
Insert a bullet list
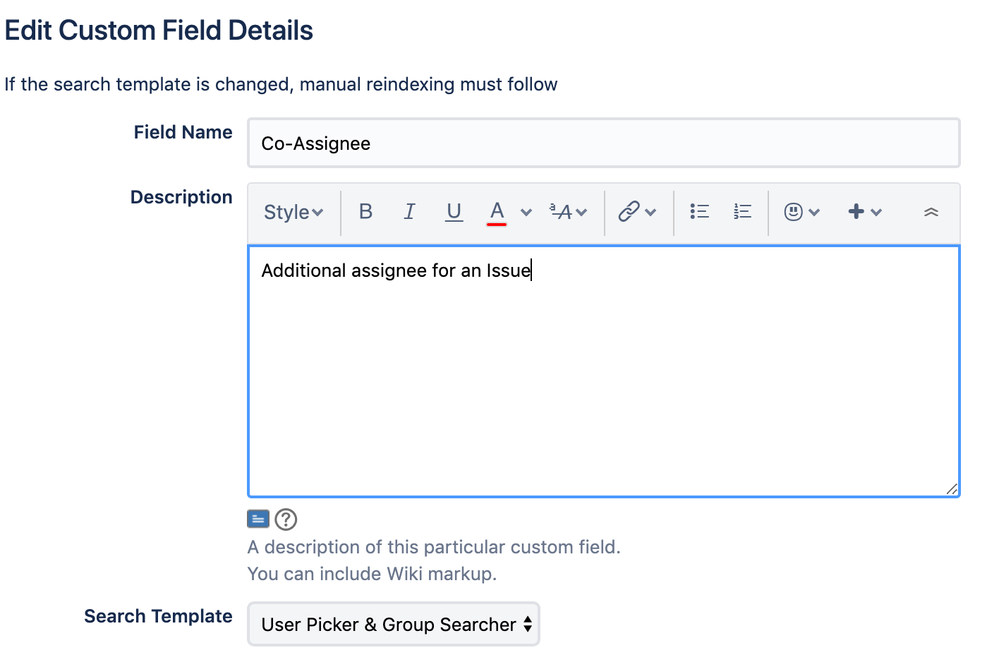coord(700,212)
